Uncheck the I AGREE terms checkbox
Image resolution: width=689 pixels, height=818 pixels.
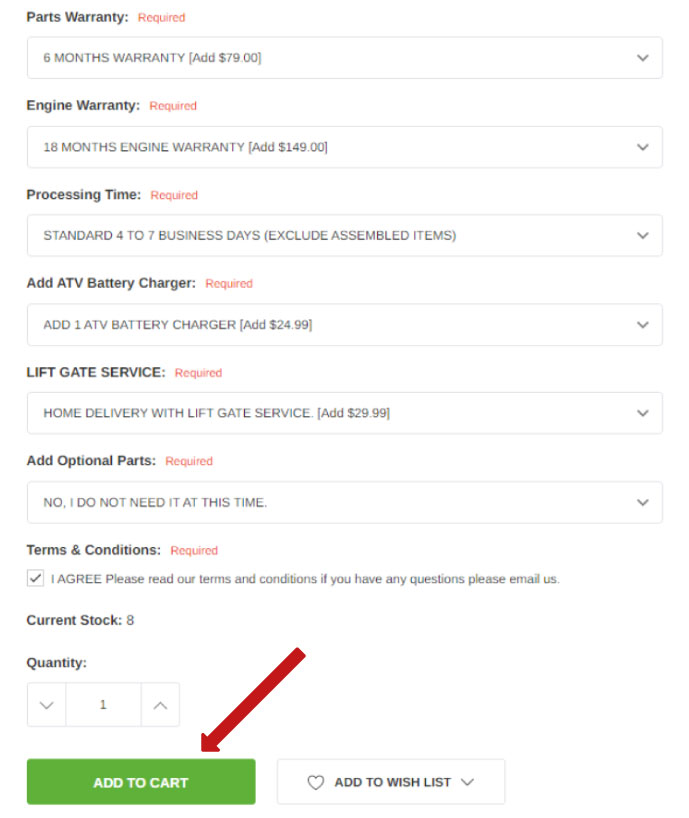[x=36, y=578]
